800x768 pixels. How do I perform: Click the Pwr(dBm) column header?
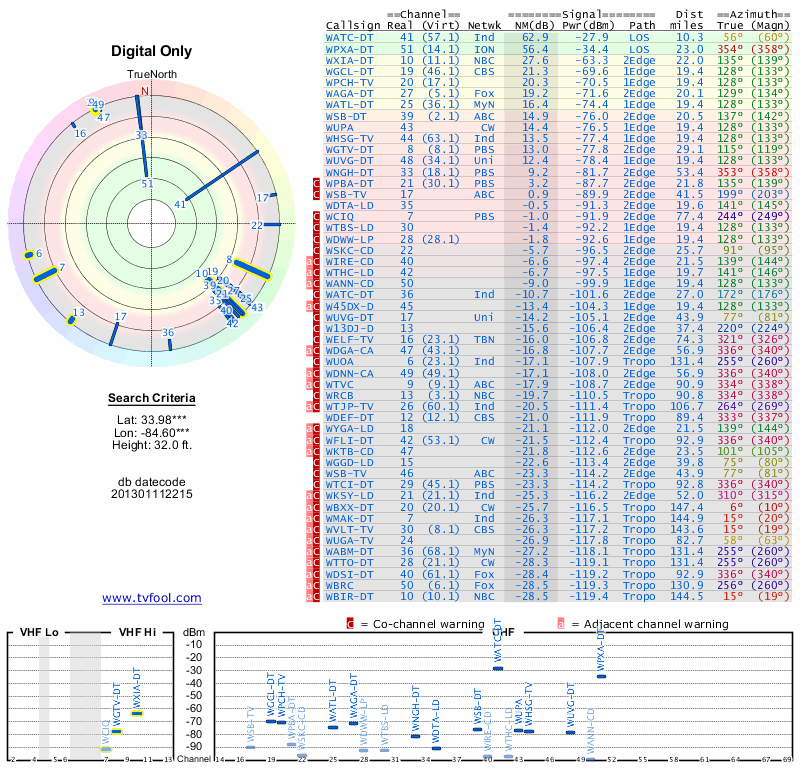coord(588,26)
